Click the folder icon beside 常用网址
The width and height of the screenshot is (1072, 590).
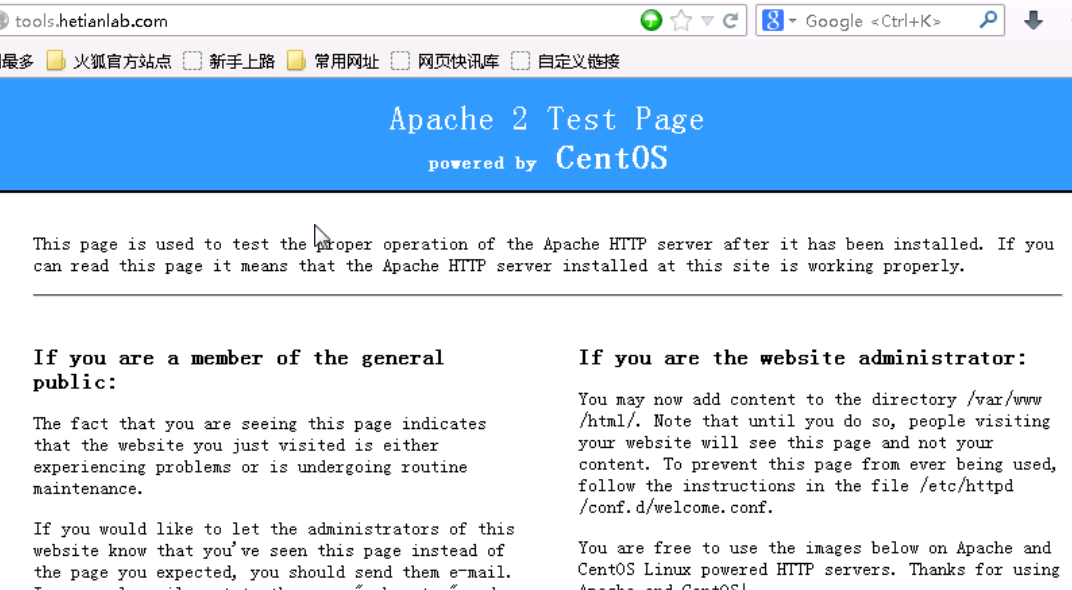(296, 62)
